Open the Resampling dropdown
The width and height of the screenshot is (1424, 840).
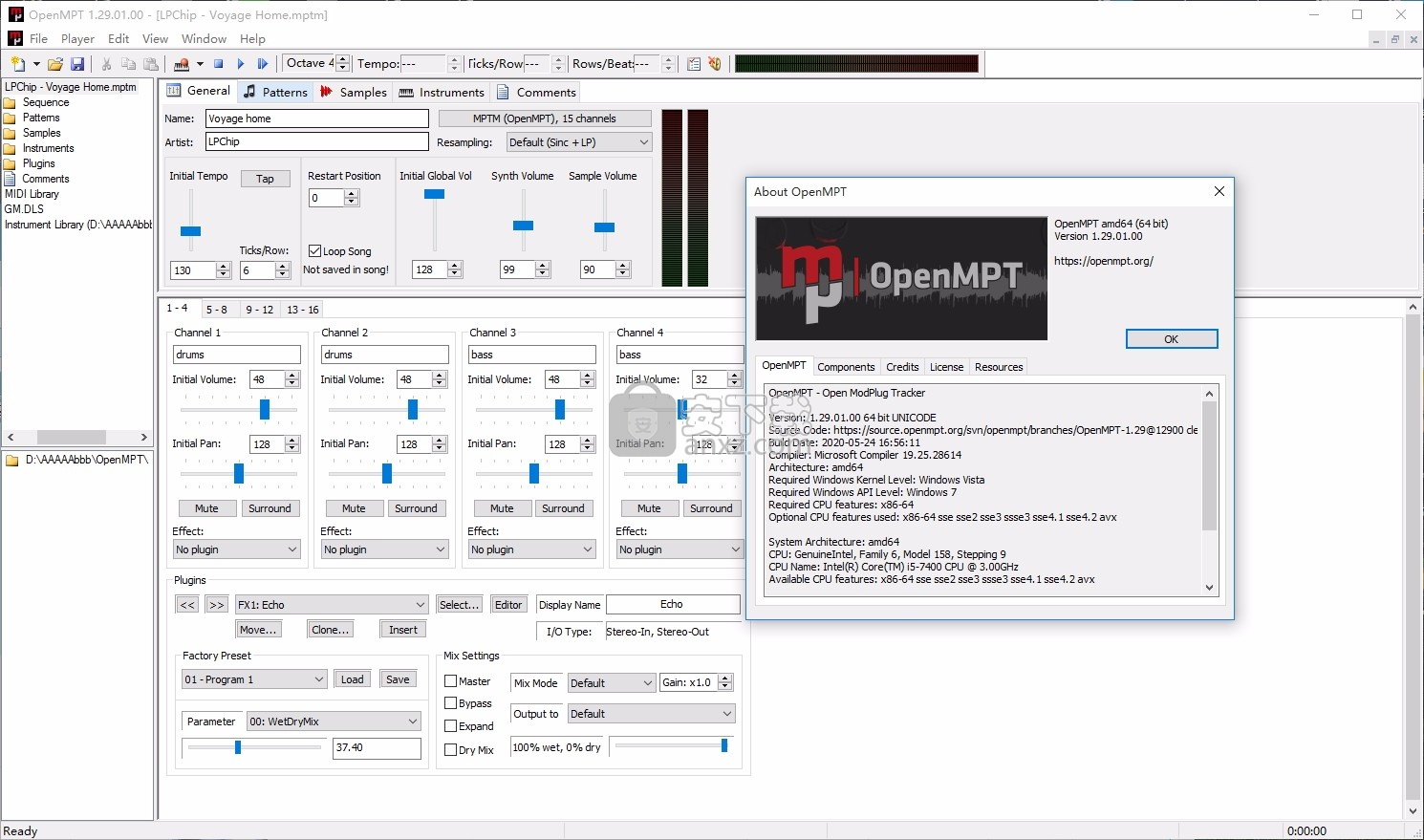click(x=579, y=142)
